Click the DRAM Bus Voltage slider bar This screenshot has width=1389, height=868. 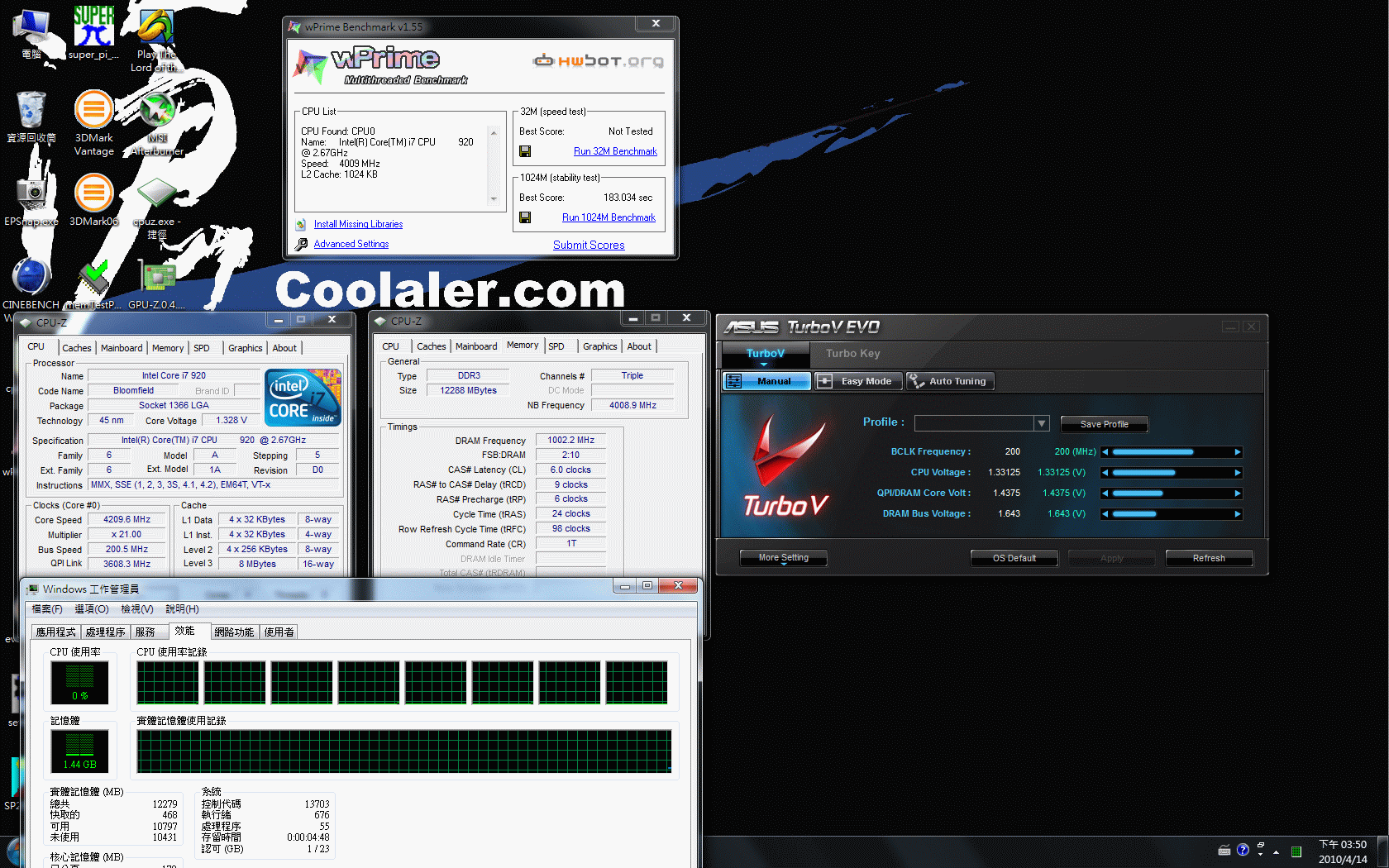tap(1171, 514)
